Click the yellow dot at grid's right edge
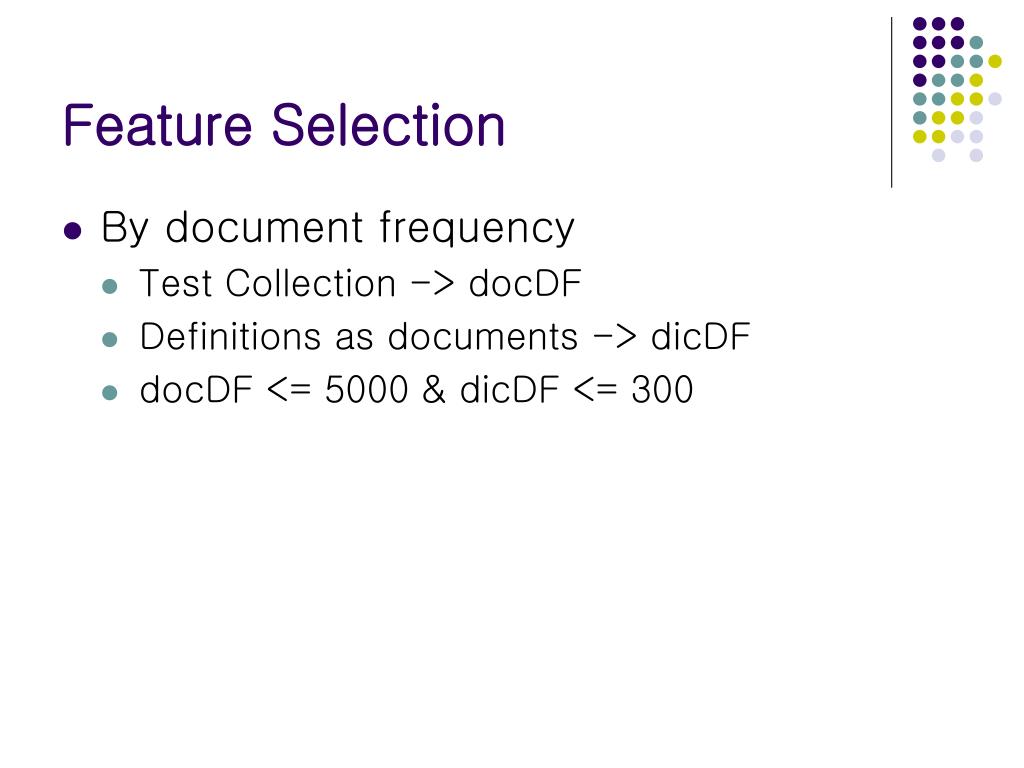Screen dimensions: 1024x768 [995, 61]
